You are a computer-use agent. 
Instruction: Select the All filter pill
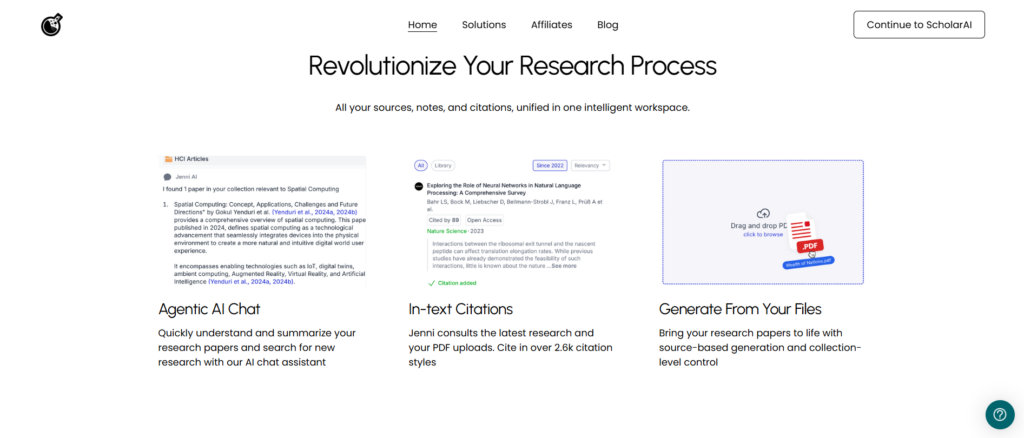pos(421,166)
